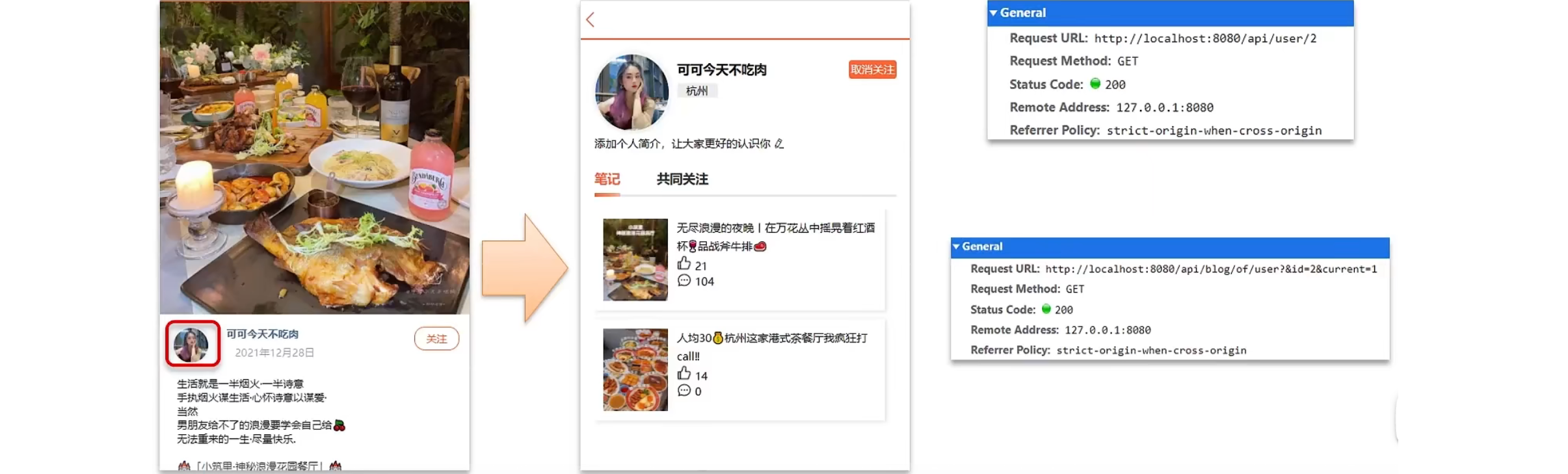This screenshot has height=474, width=1568.
Task: Select upper panel Remote Address value
Action: click(x=1165, y=107)
